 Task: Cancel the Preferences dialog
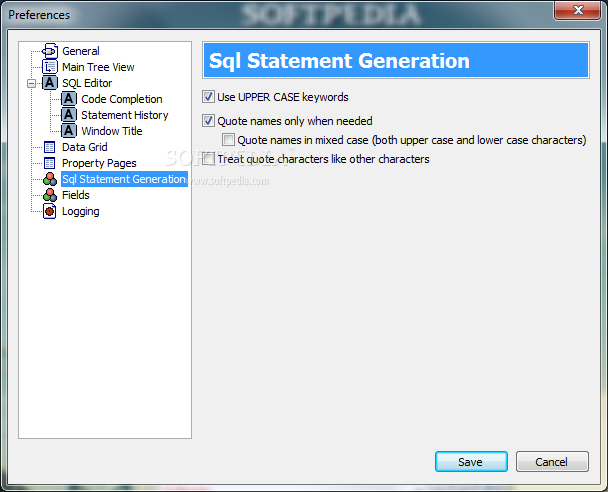[x=552, y=461]
